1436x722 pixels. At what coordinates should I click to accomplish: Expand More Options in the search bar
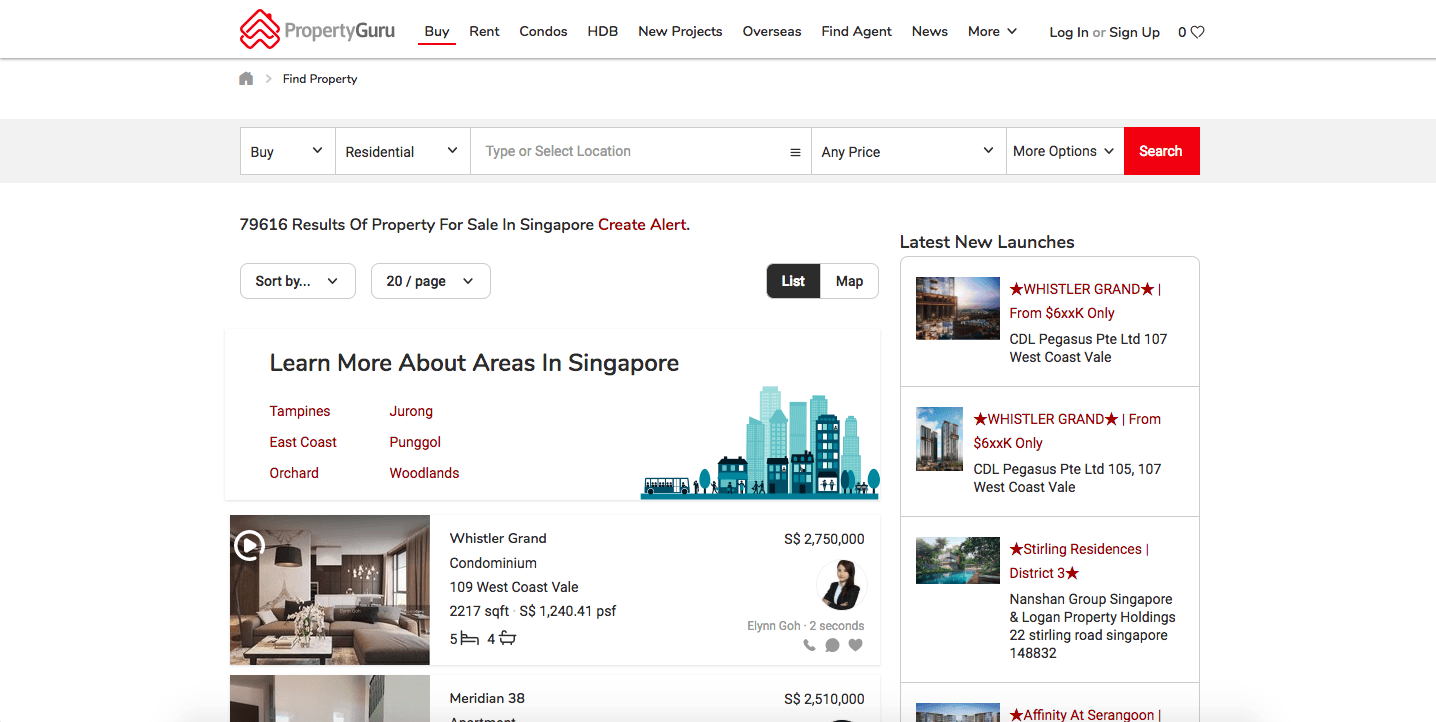(x=1063, y=151)
